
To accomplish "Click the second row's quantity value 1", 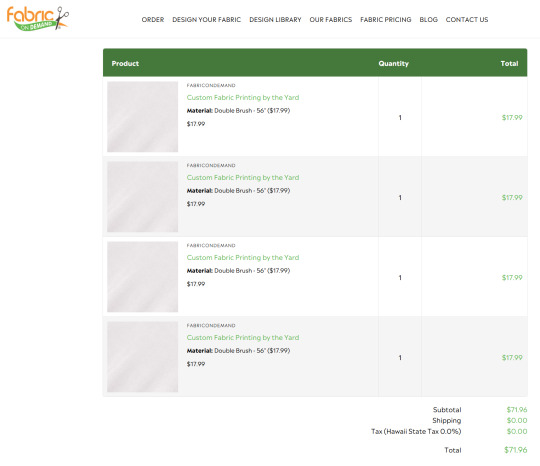I will click(400, 198).
